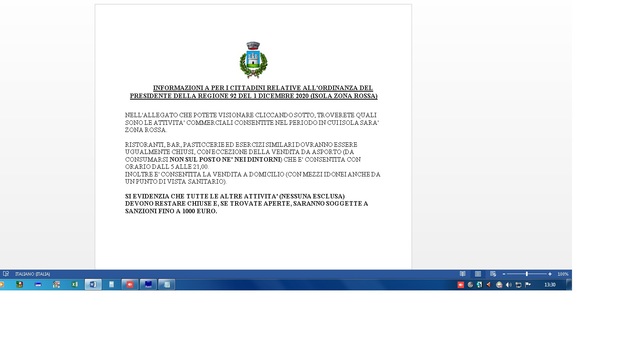Image resolution: width=640 pixels, height=360 pixels.
Task: Click the zoom out minus button
Action: [x=504, y=274]
